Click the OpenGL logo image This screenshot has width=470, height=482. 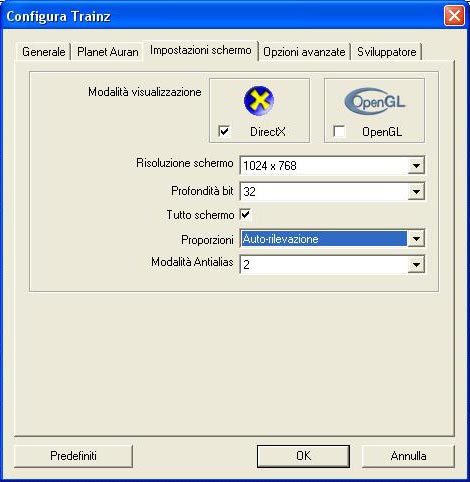(375, 101)
